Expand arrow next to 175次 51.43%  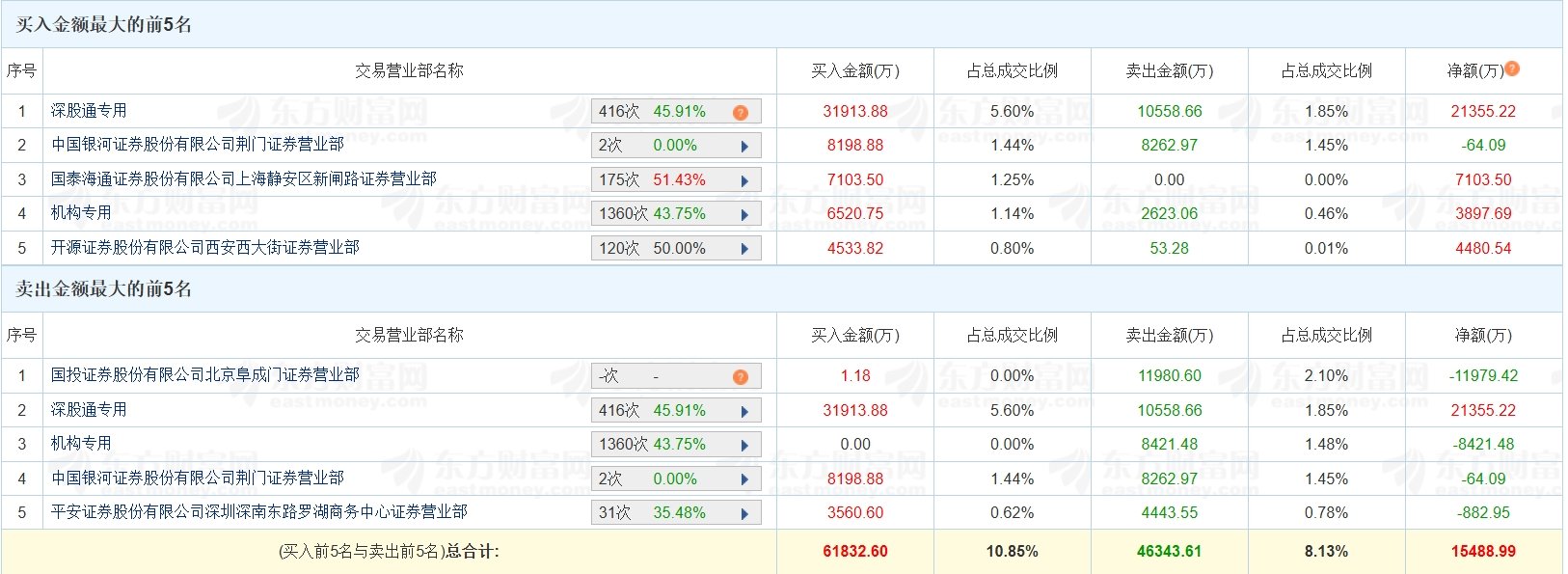tap(744, 180)
